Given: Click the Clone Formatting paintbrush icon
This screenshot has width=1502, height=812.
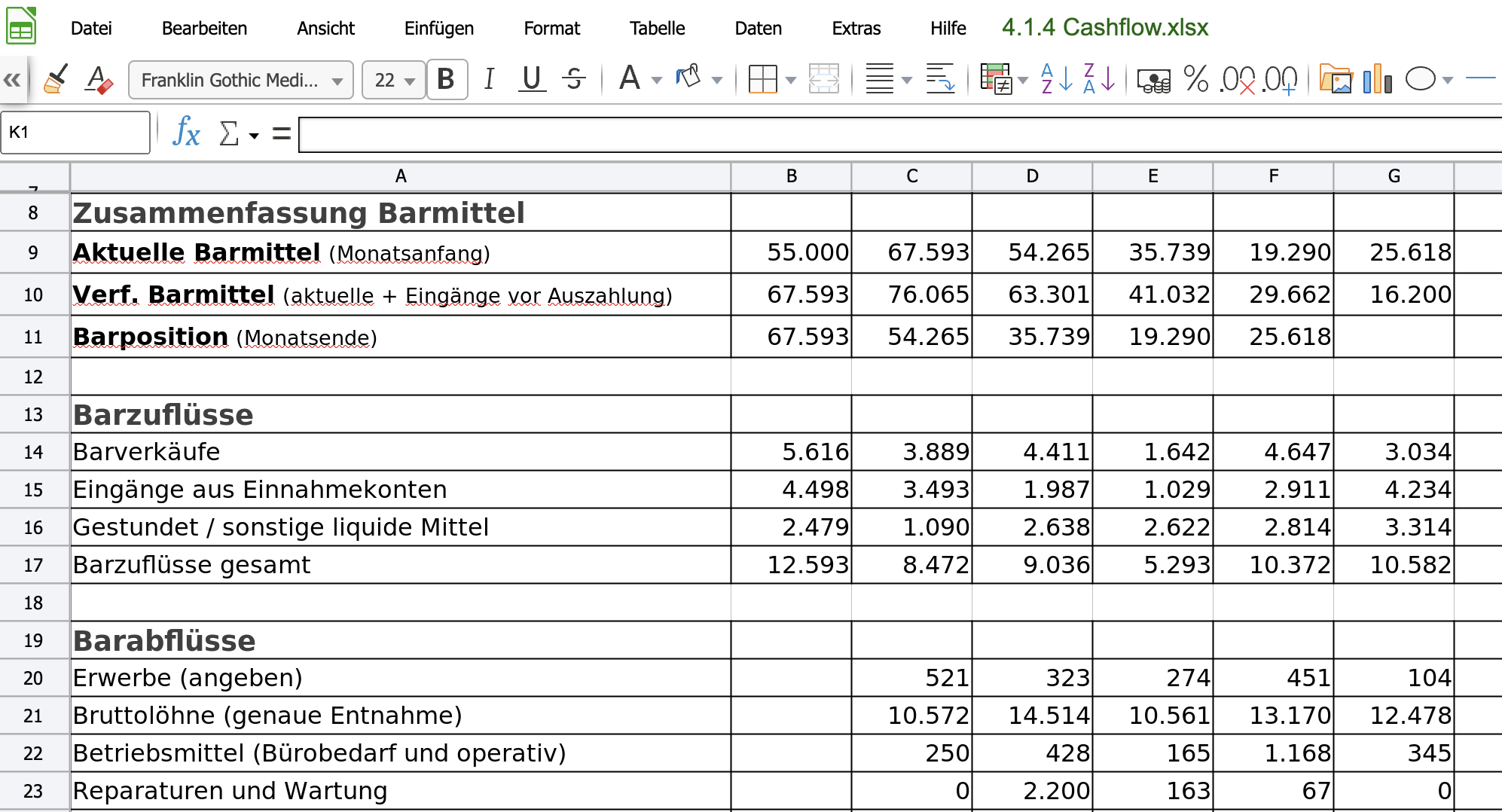Looking at the screenshot, I should [x=55, y=79].
